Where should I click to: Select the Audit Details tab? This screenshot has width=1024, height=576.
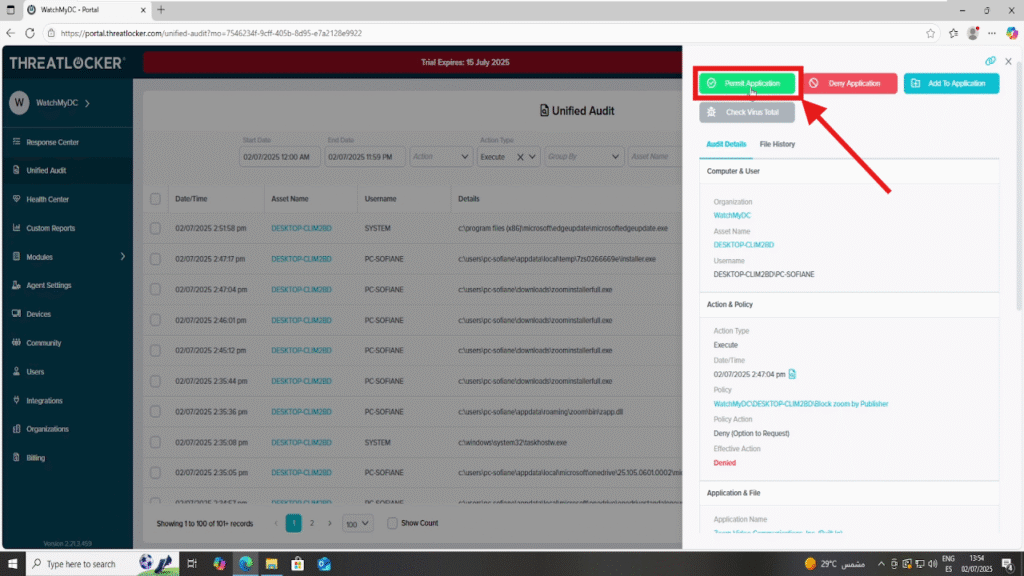click(726, 144)
